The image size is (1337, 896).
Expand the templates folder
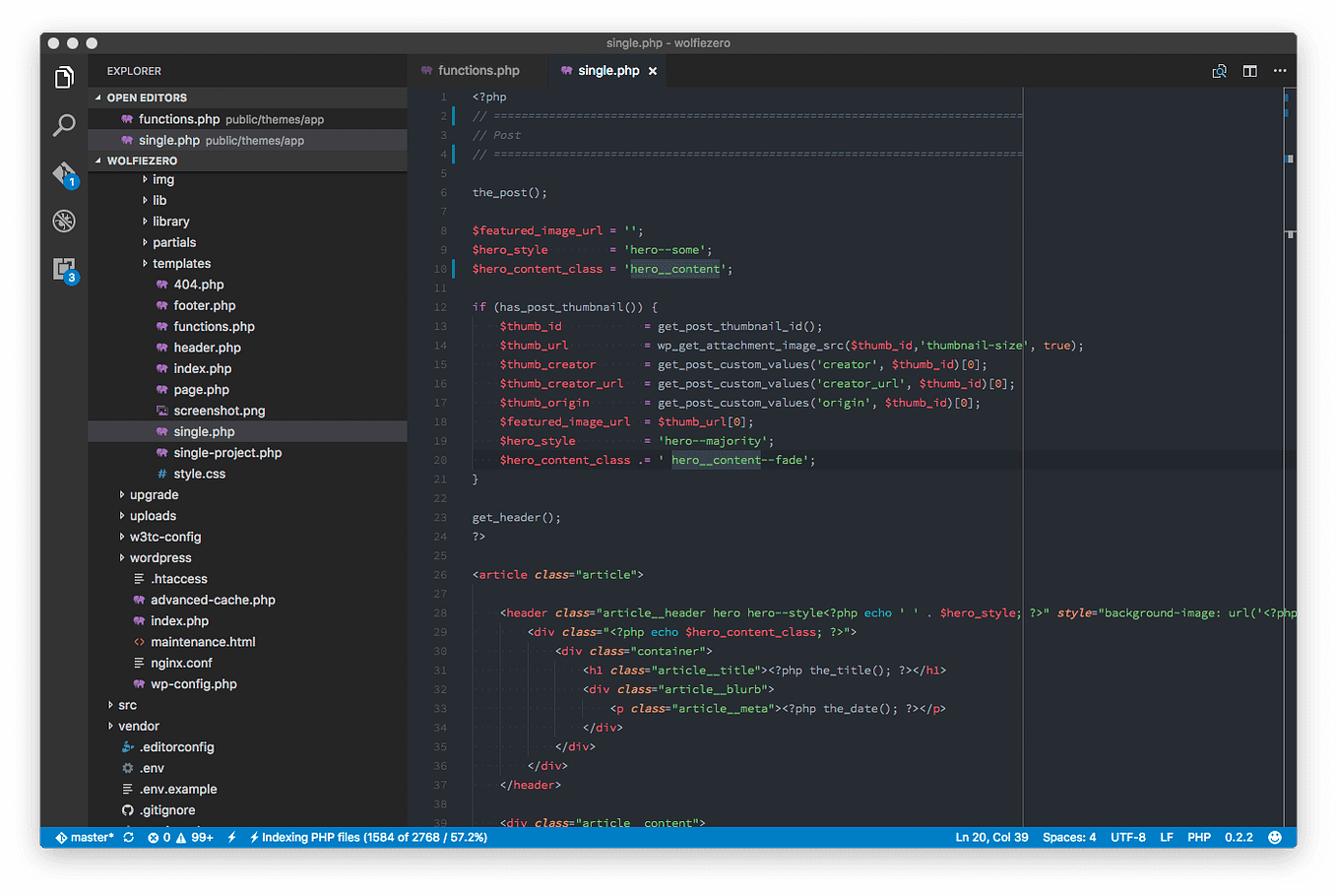[x=248, y=264]
